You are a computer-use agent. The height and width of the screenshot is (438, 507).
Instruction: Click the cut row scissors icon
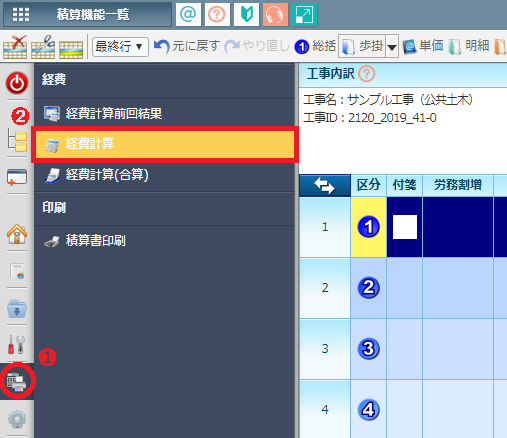pyautogui.click(x=43, y=47)
